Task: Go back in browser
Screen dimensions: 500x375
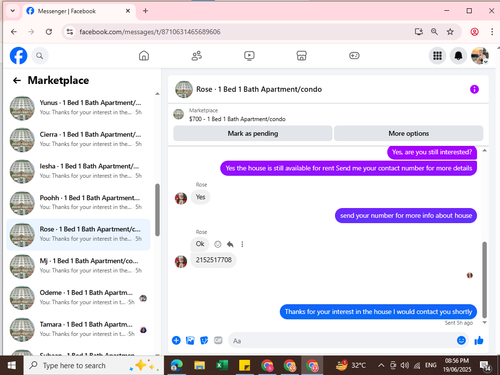Action: pyautogui.click(x=14, y=32)
